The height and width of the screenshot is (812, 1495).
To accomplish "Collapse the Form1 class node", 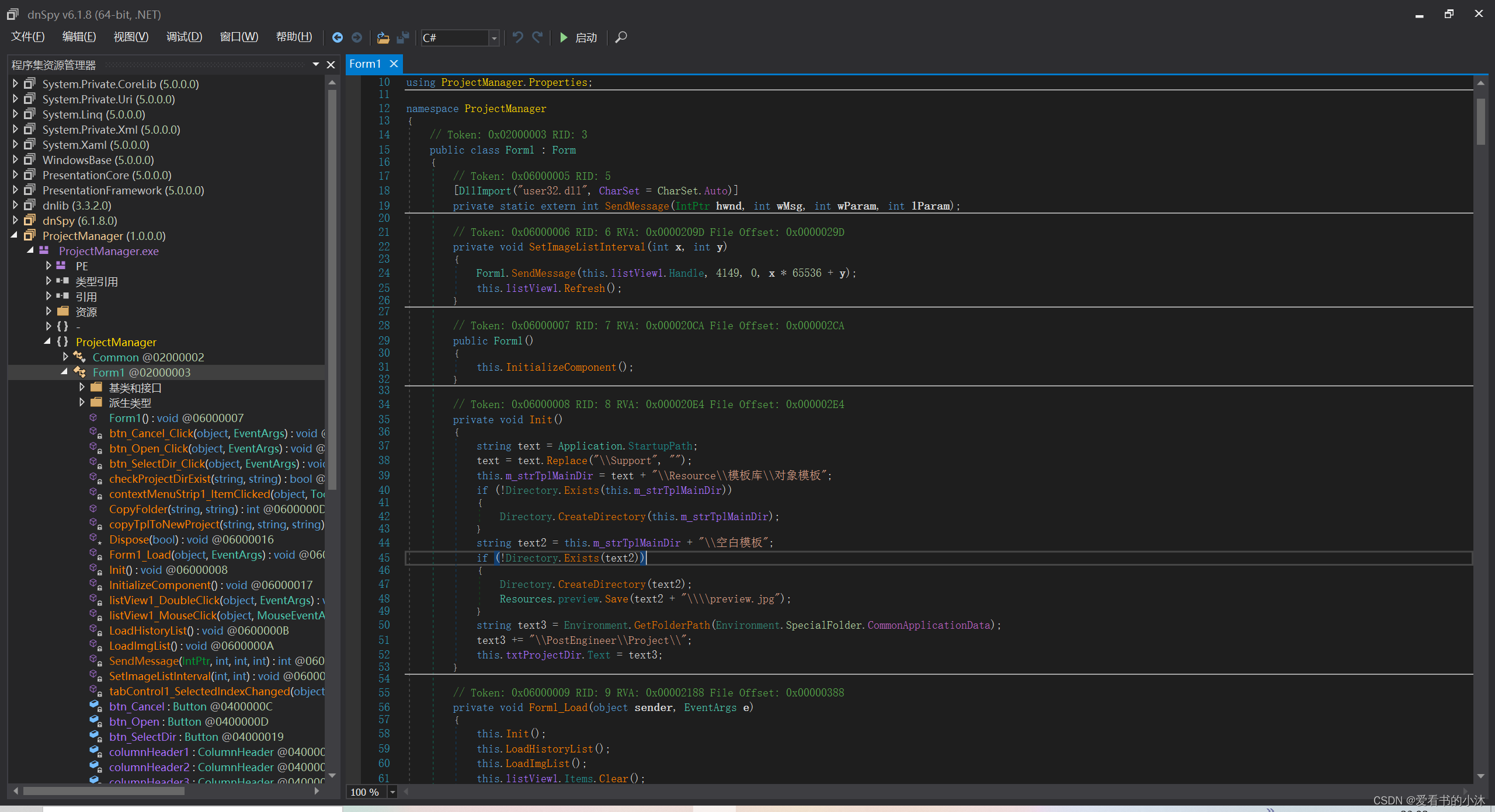I will (65, 372).
